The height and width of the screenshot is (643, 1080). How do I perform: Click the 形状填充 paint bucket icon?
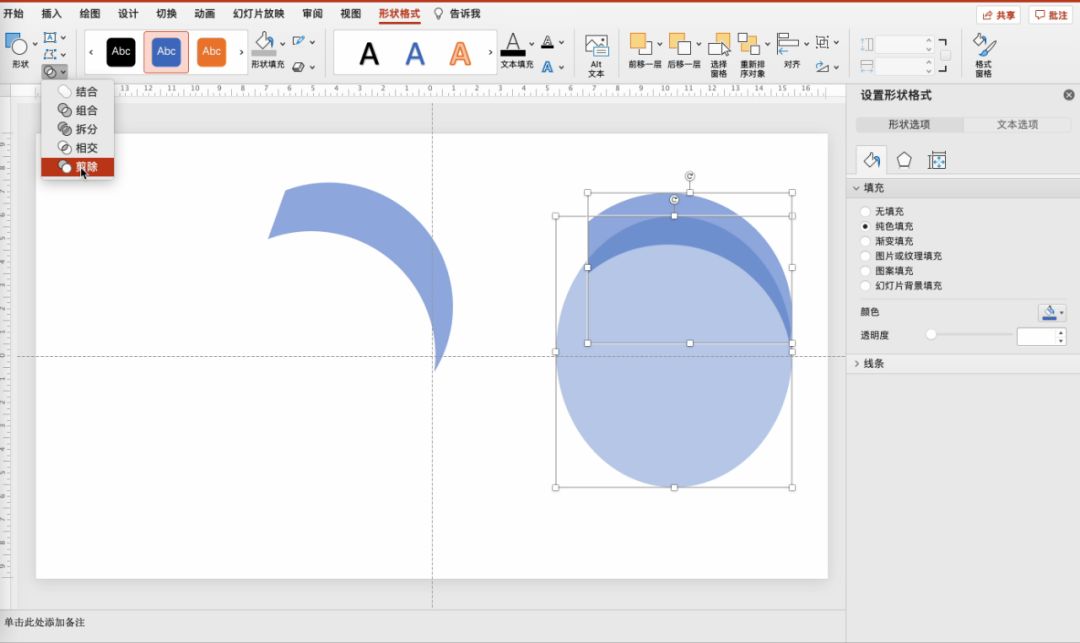[x=263, y=42]
